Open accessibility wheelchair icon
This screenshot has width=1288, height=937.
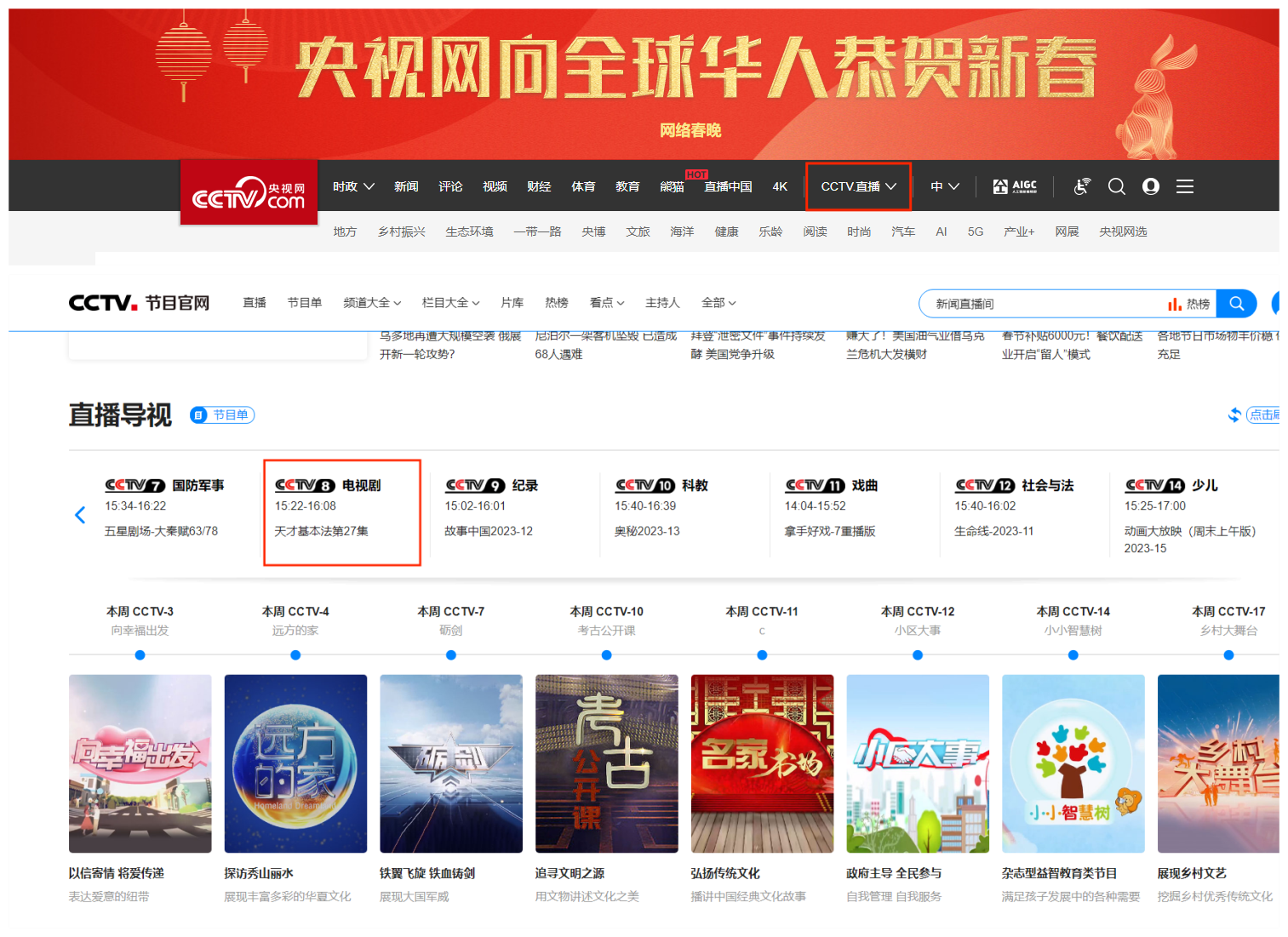(x=1082, y=186)
